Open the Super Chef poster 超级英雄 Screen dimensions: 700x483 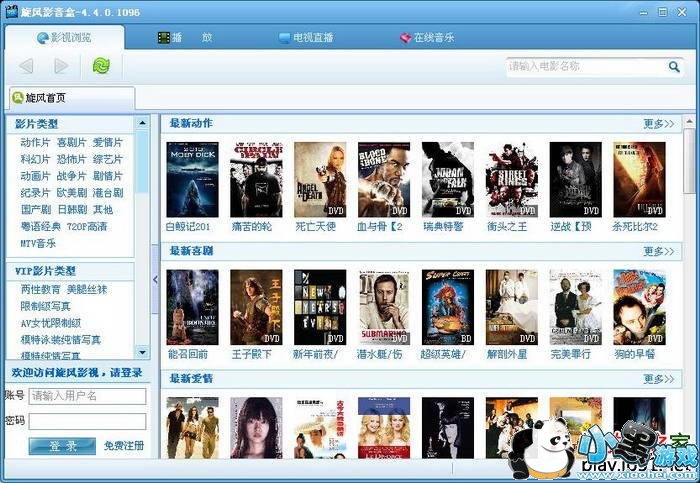pos(448,307)
